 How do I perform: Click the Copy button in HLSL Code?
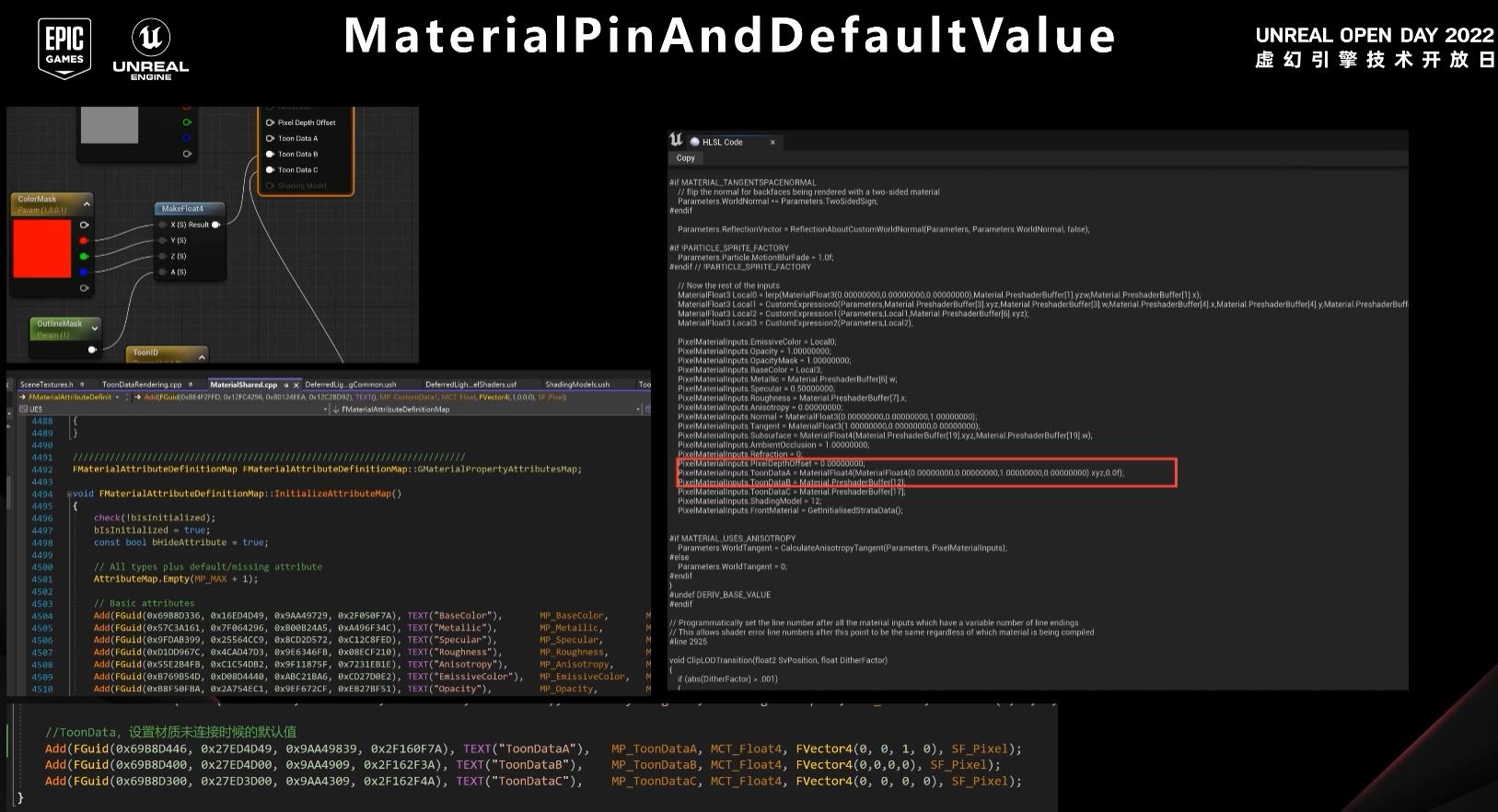pos(686,158)
